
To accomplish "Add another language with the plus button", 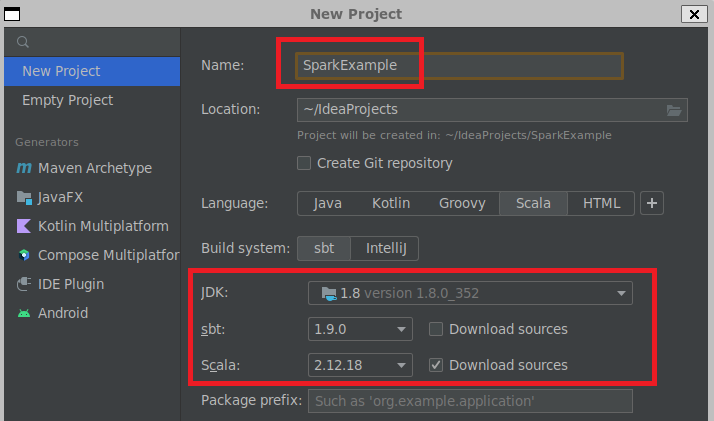I will click(652, 203).
